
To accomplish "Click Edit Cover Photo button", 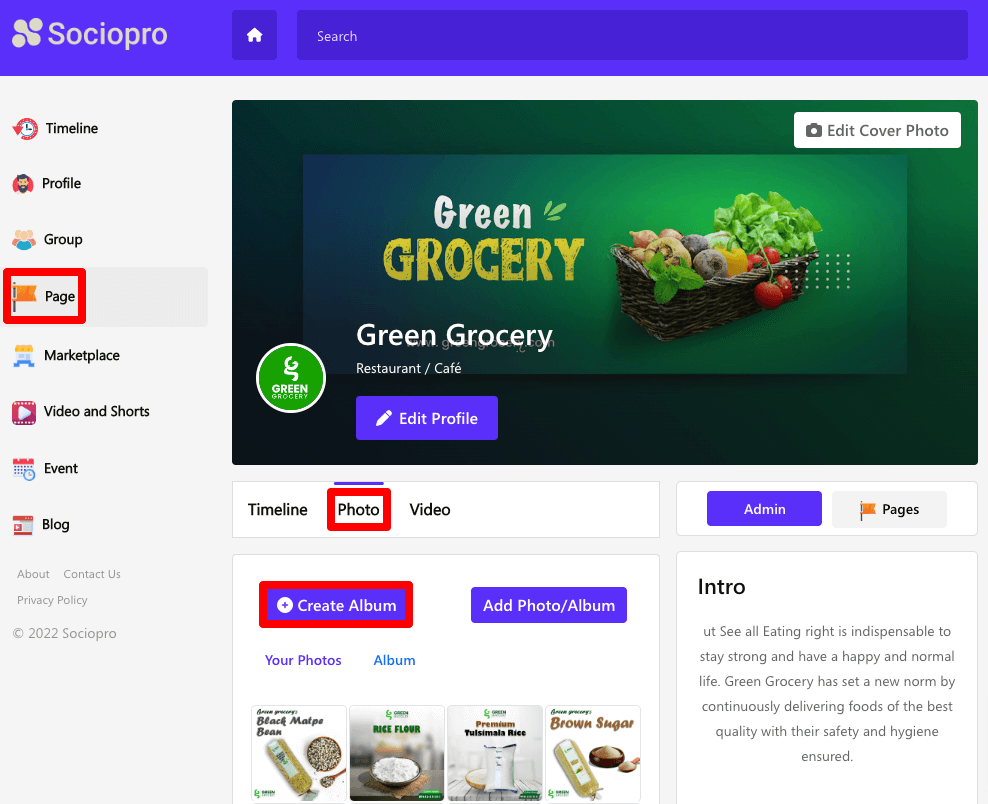I will (877, 130).
